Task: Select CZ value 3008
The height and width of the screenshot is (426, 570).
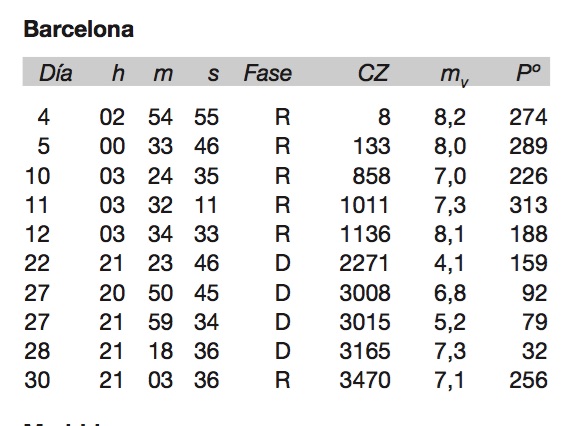Action: (x=365, y=293)
